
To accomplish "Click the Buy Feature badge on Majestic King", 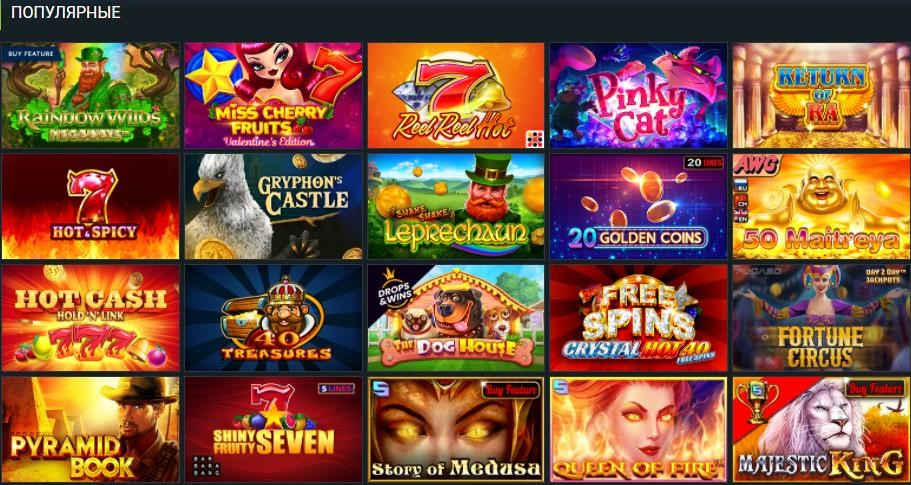I will tap(876, 389).
